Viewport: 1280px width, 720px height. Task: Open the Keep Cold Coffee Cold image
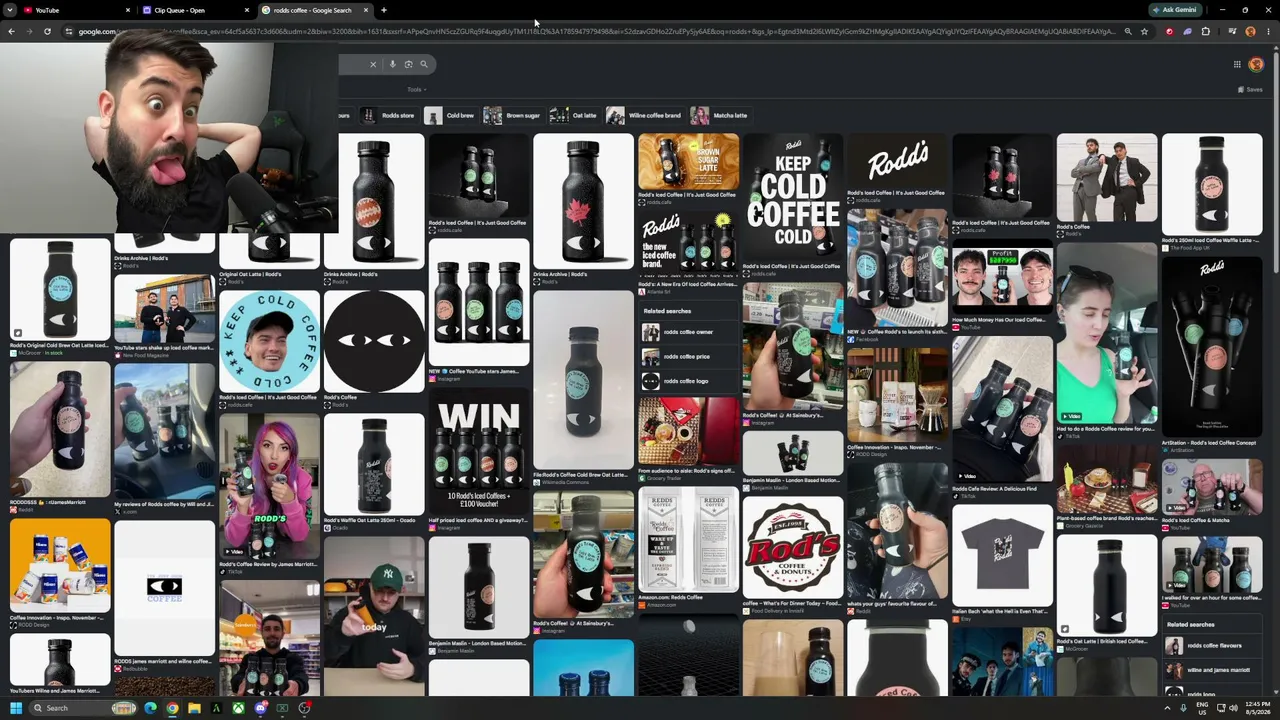[x=792, y=197]
